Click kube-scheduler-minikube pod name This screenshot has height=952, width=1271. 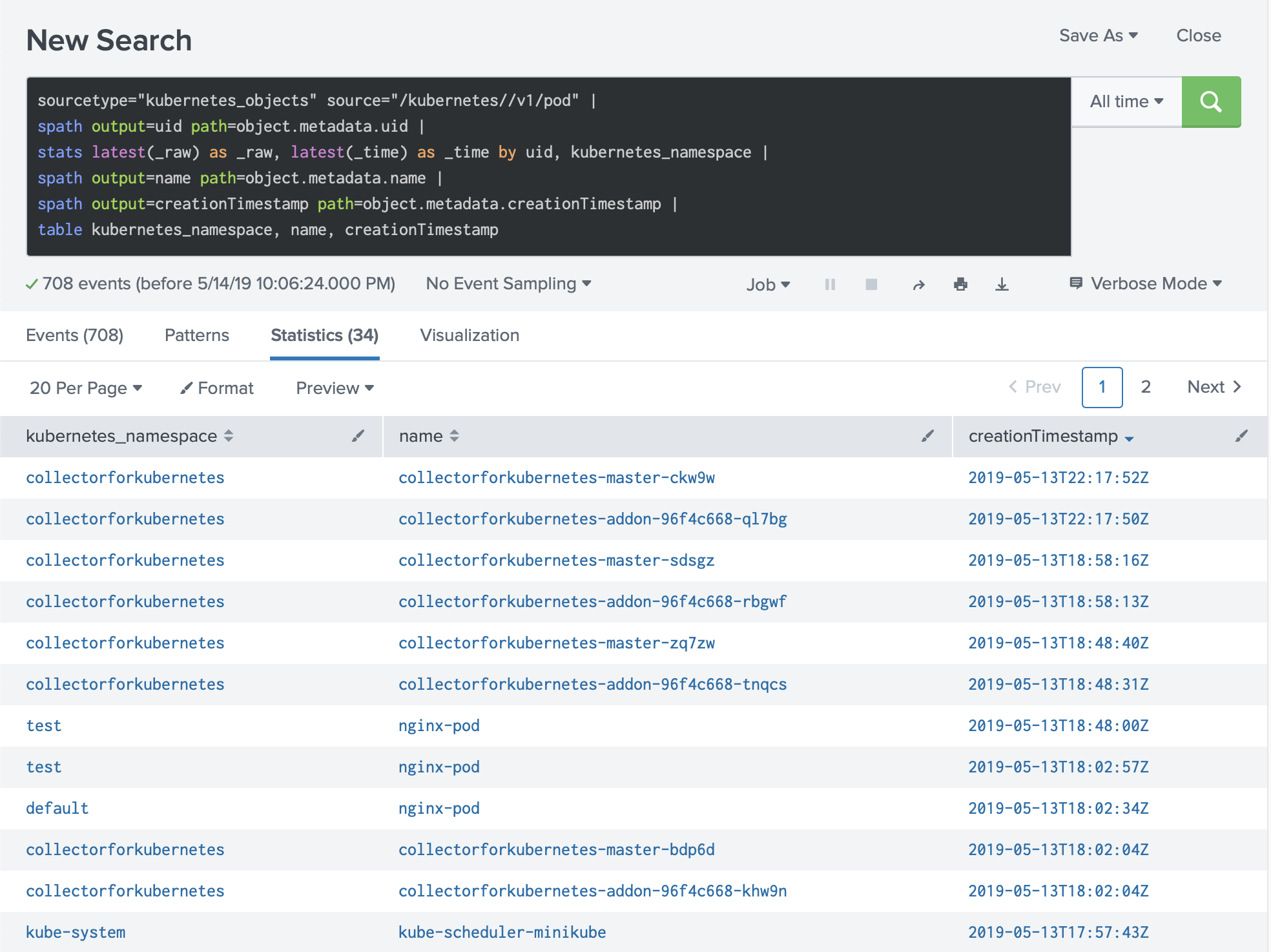point(502,932)
